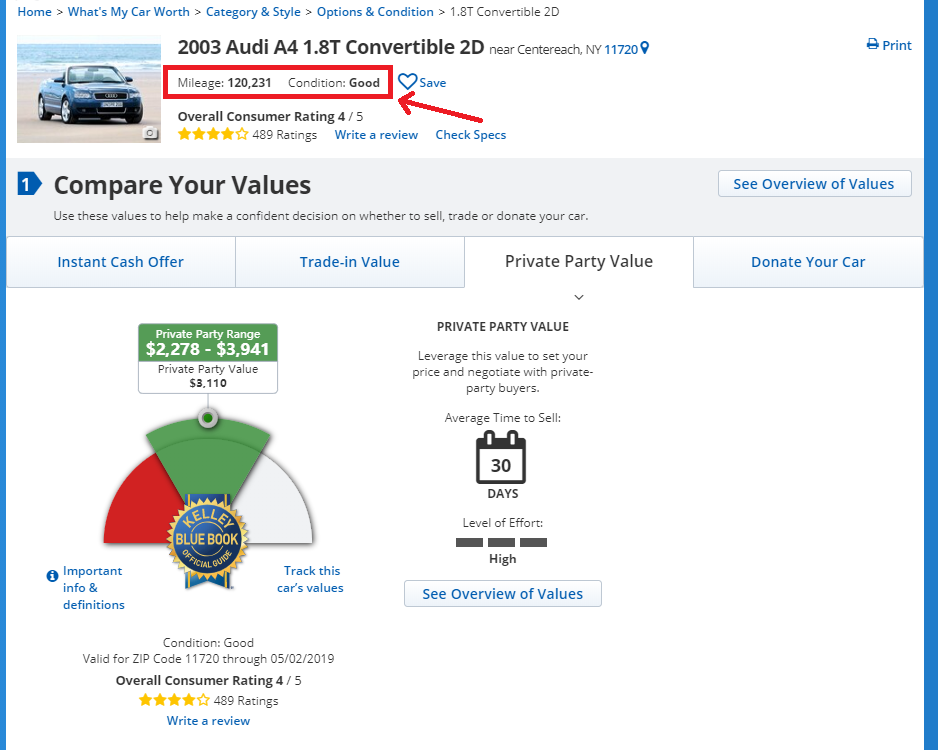Screen dimensions: 938x750
Task: Open the Audi A4 convertible thumbnail photo
Action: (89, 90)
